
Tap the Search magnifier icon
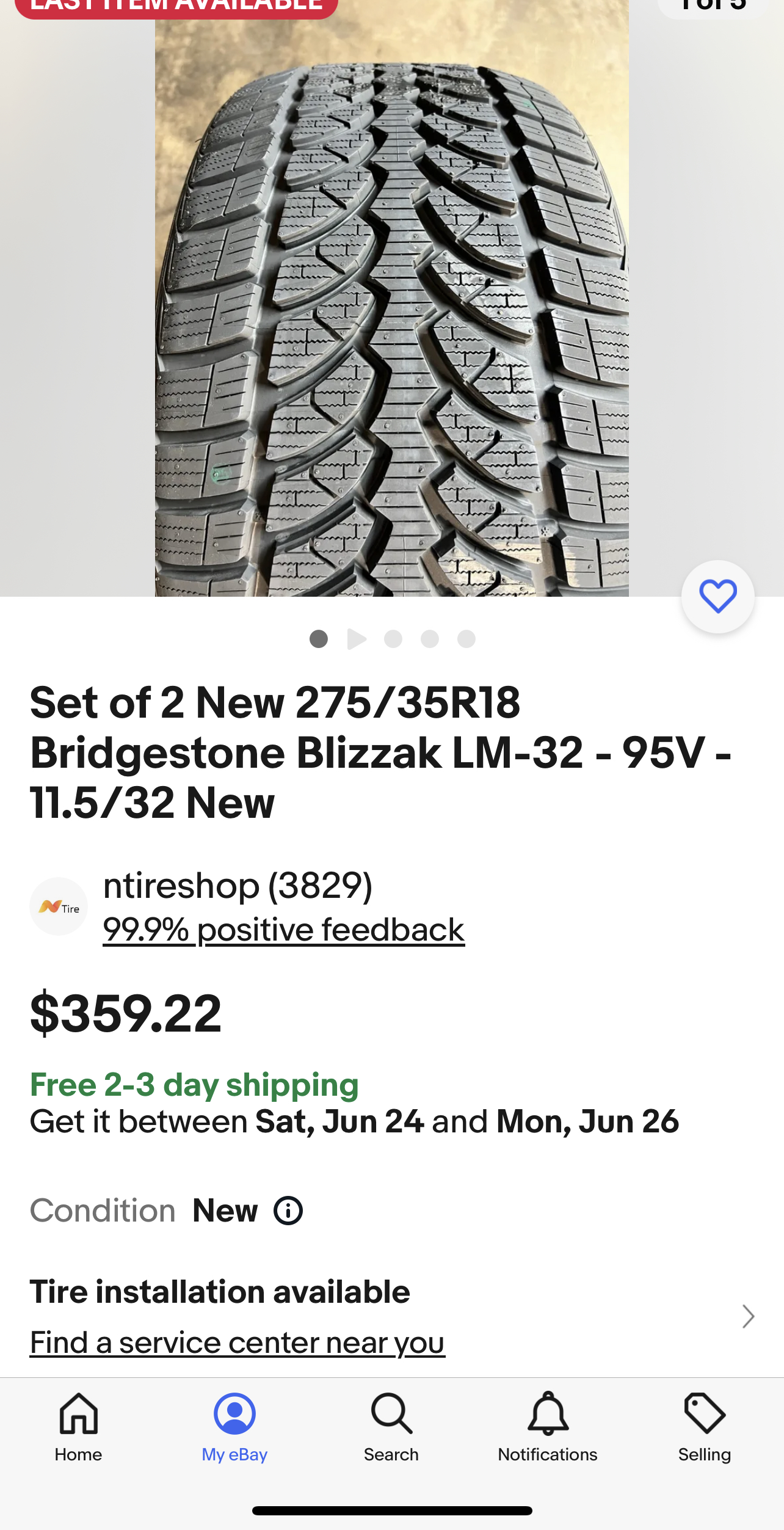(x=391, y=1427)
